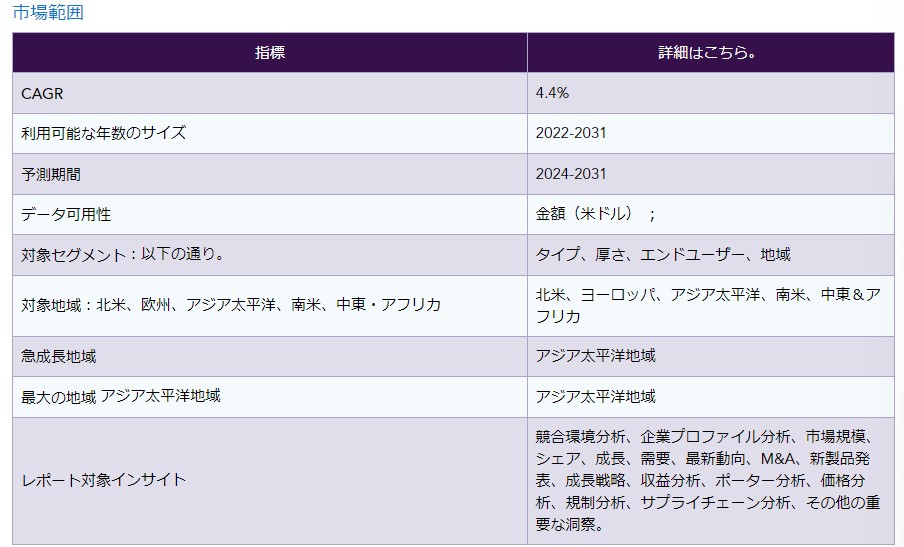The image size is (904, 547).
Task: Click the 急成長地域 label cell
Action: [270, 356]
